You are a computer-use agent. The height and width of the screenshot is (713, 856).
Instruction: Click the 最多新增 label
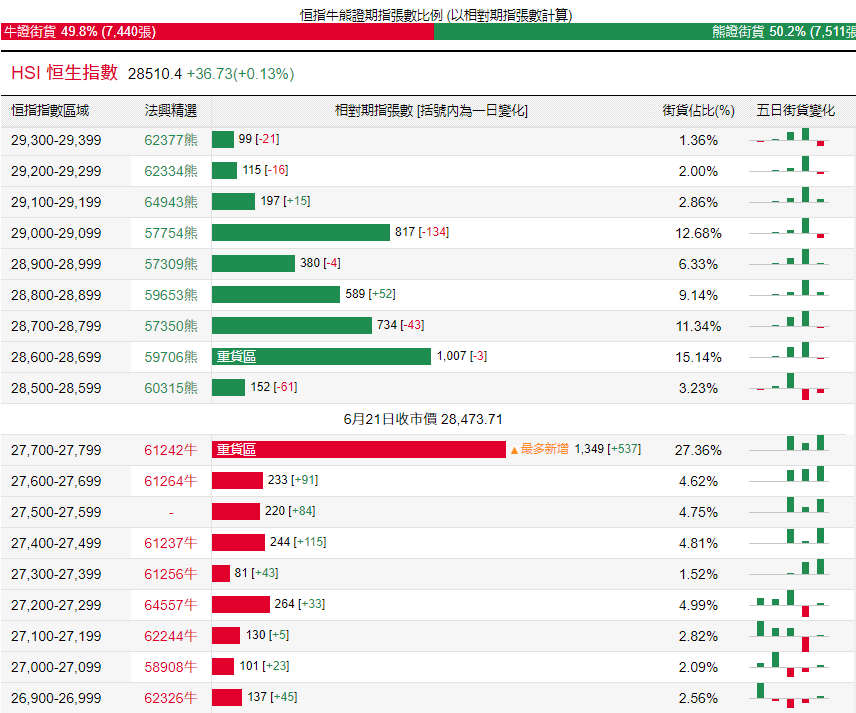coord(540,449)
